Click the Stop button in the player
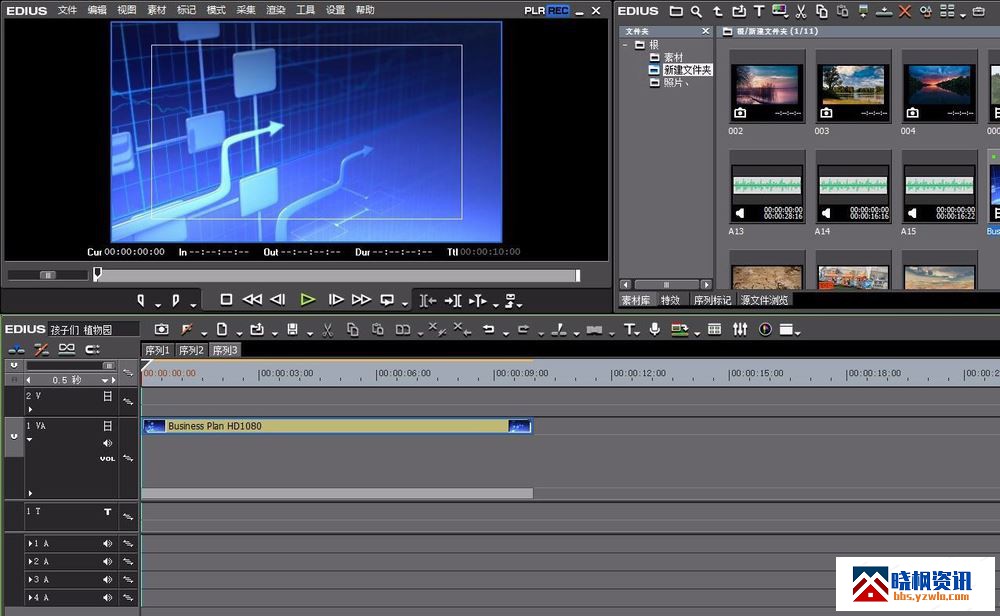The height and width of the screenshot is (616, 1000). [x=226, y=300]
